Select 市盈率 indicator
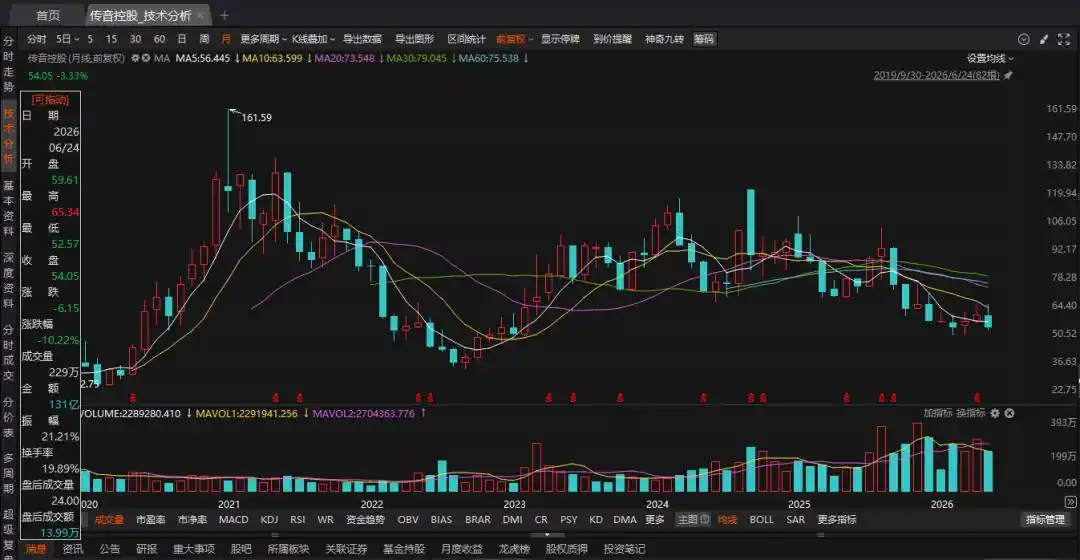This screenshot has height=560, width=1080. pos(150,519)
